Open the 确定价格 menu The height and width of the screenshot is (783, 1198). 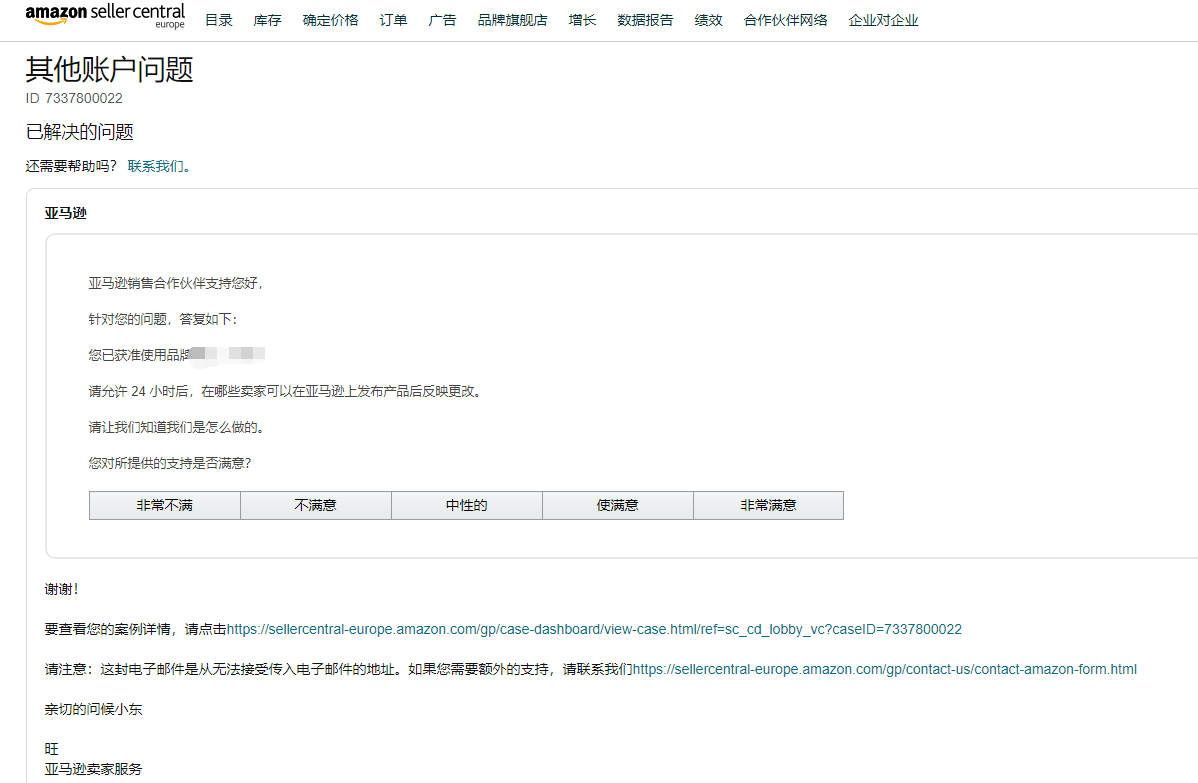(x=330, y=19)
